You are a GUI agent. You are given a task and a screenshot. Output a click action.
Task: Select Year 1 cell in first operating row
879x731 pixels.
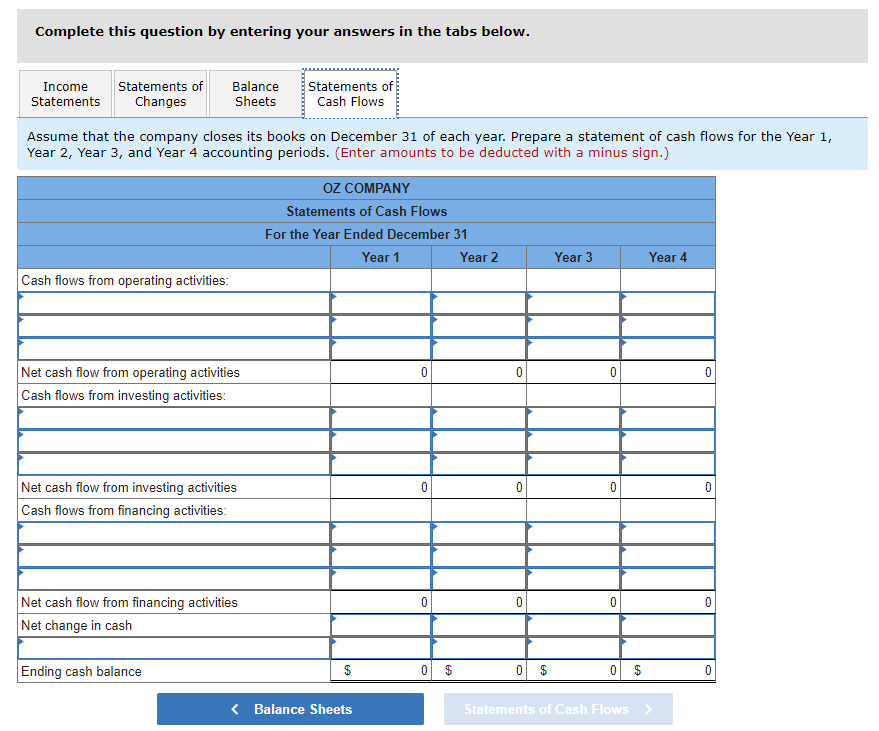[381, 303]
